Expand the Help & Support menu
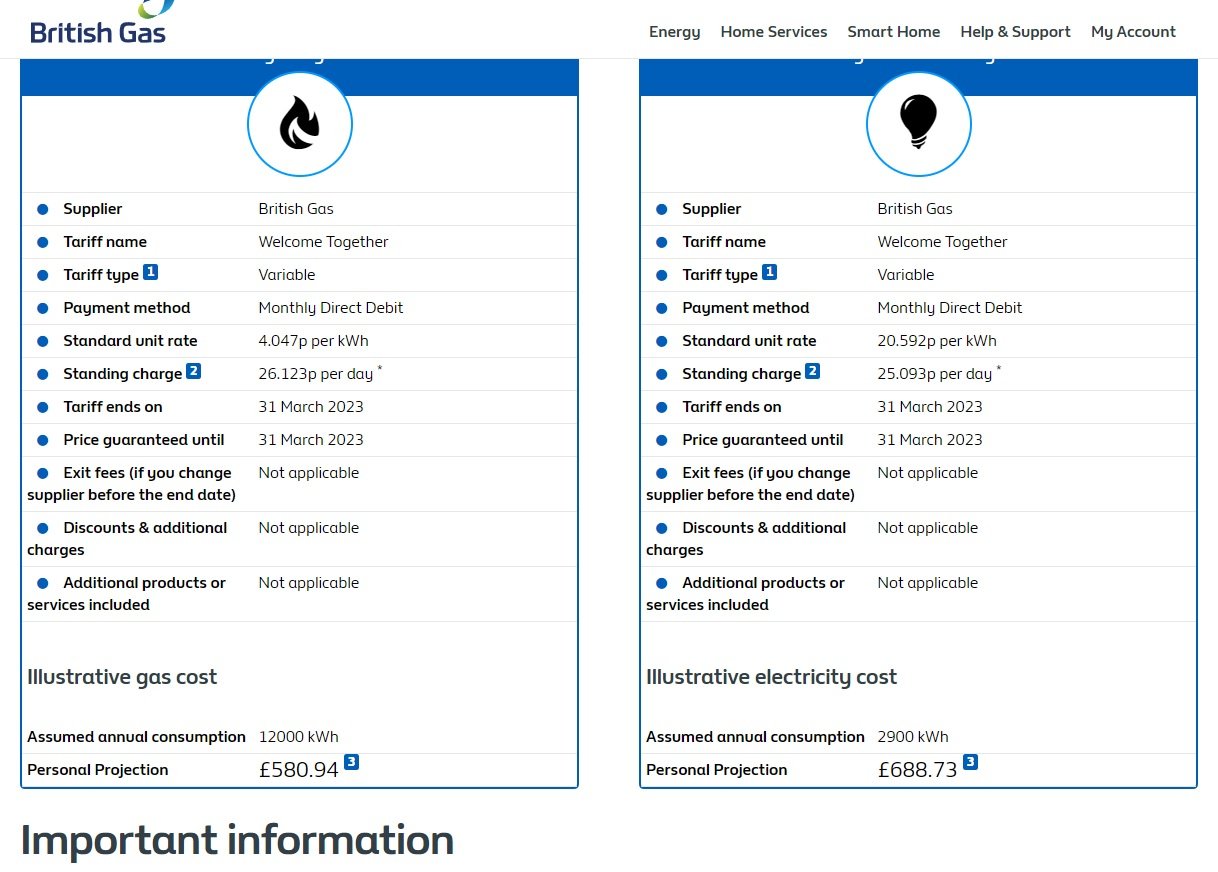Viewport: 1218px width, 872px height. [x=1015, y=32]
